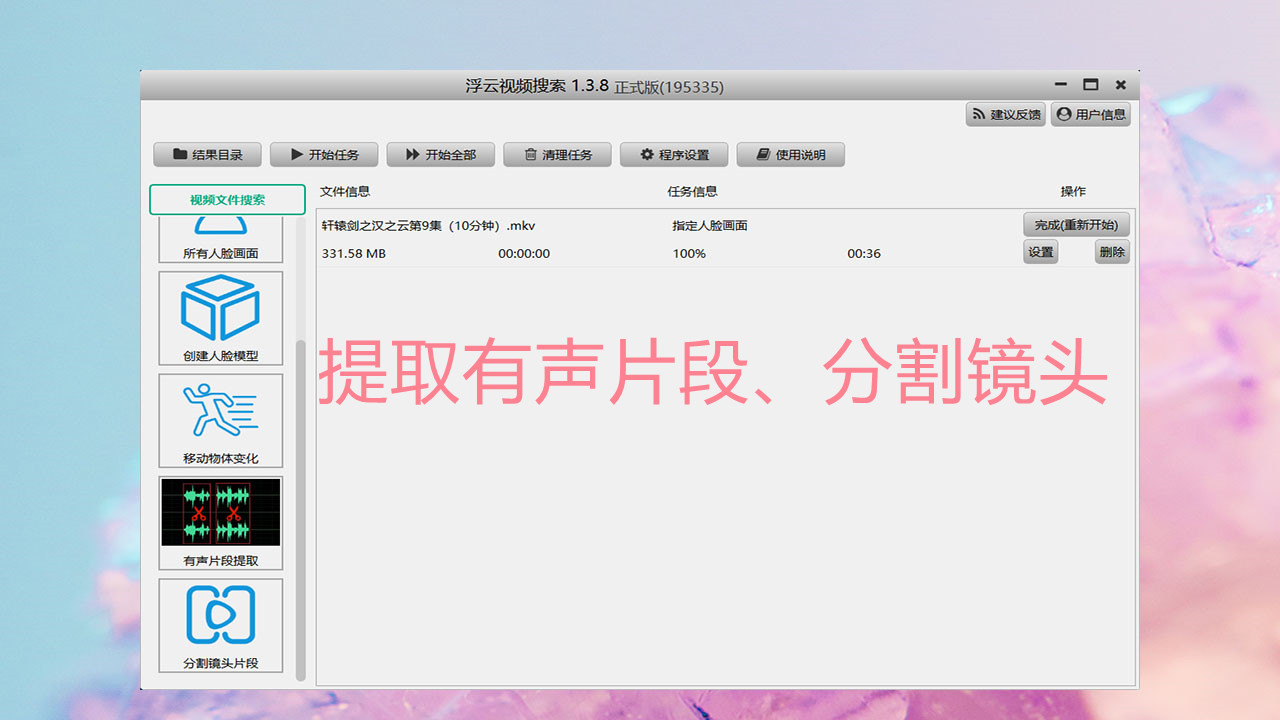Image resolution: width=1280 pixels, height=720 pixels.
Task: Clear tasks using 清理任务
Action: click(557, 154)
